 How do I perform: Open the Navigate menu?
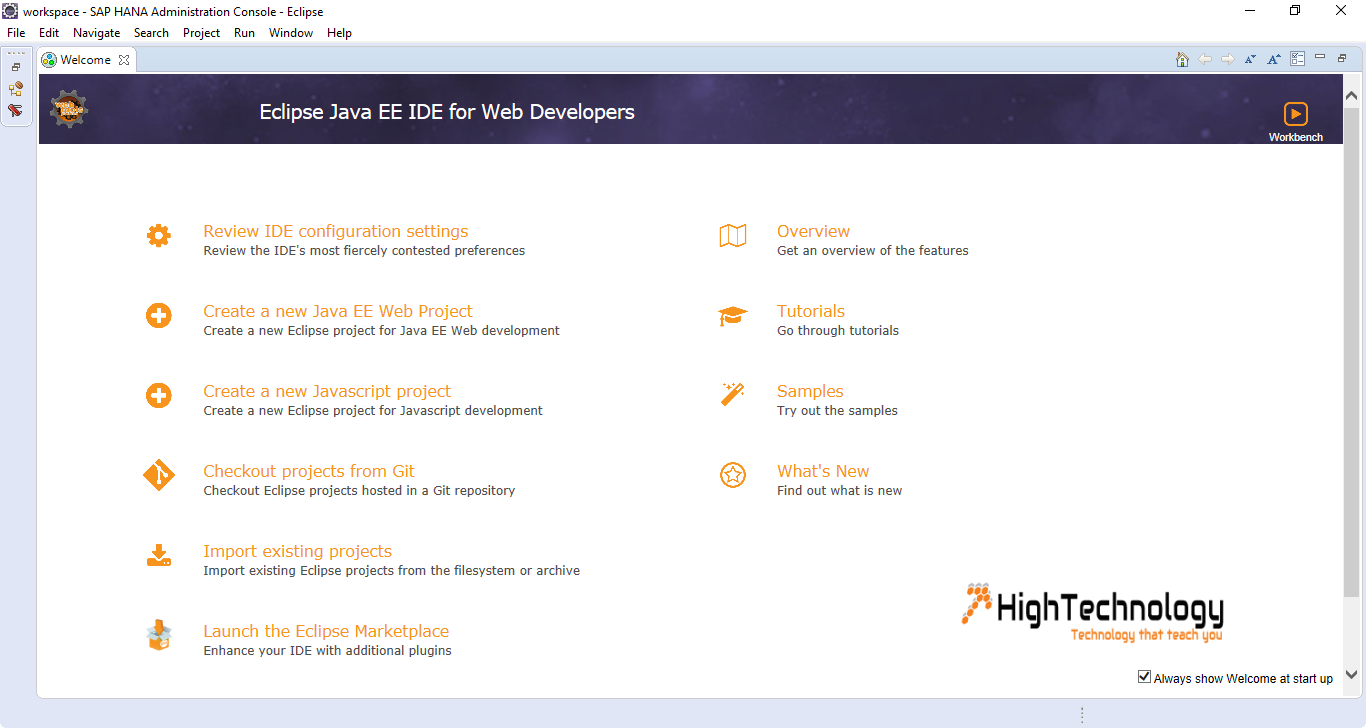96,33
